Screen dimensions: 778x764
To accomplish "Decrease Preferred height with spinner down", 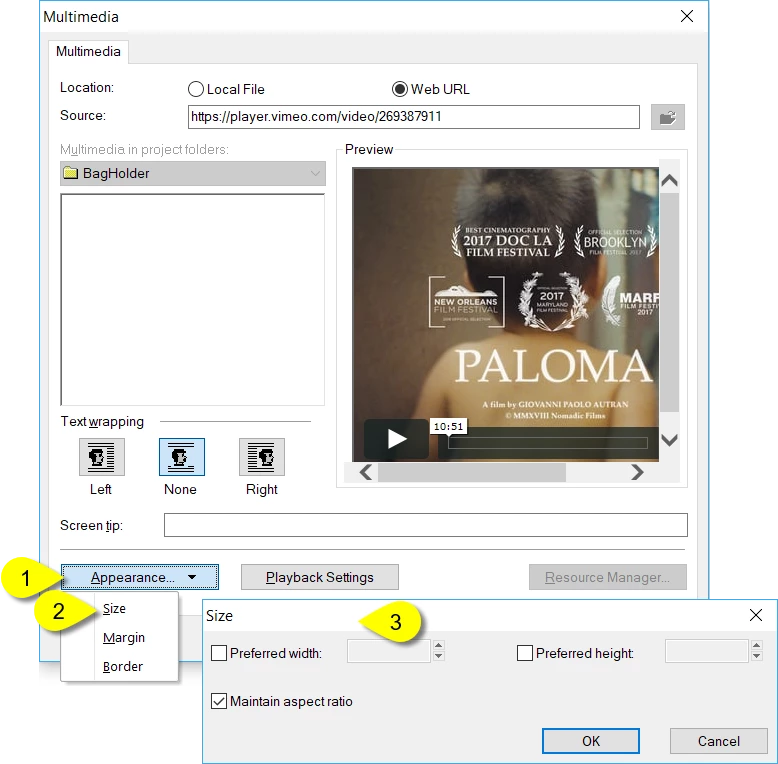I will tap(756, 656).
